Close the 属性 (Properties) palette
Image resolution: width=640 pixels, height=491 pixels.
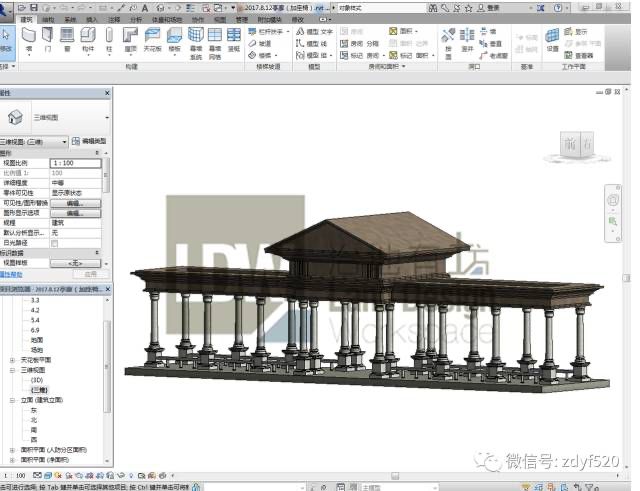107,93
